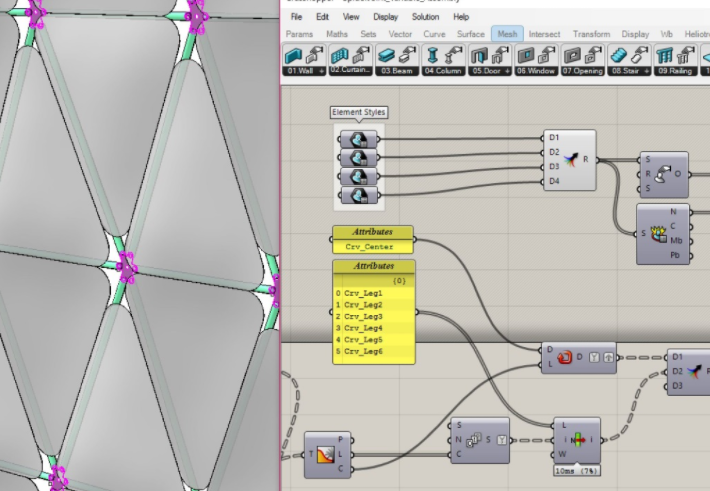Screen dimensions: 710x491
Task: Click the Beam component icon
Action: [386, 56]
